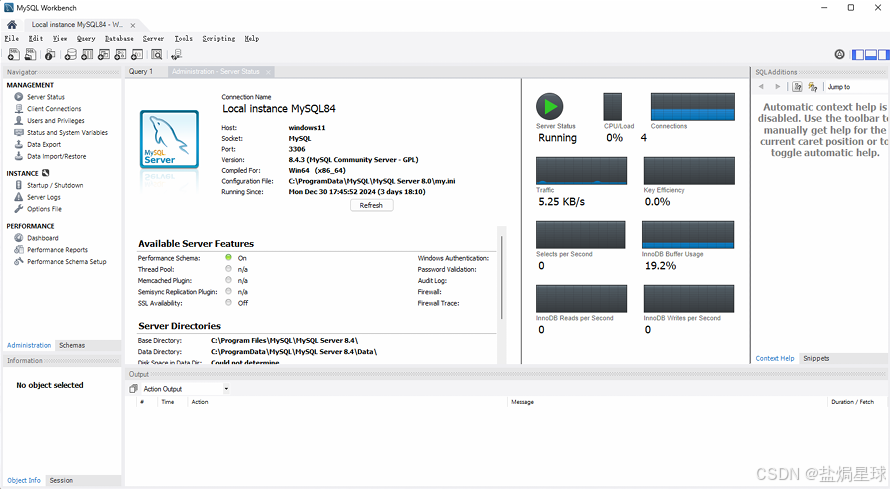
Task: Create a new view toolbar icon
Action: pyautogui.click(x=103, y=54)
